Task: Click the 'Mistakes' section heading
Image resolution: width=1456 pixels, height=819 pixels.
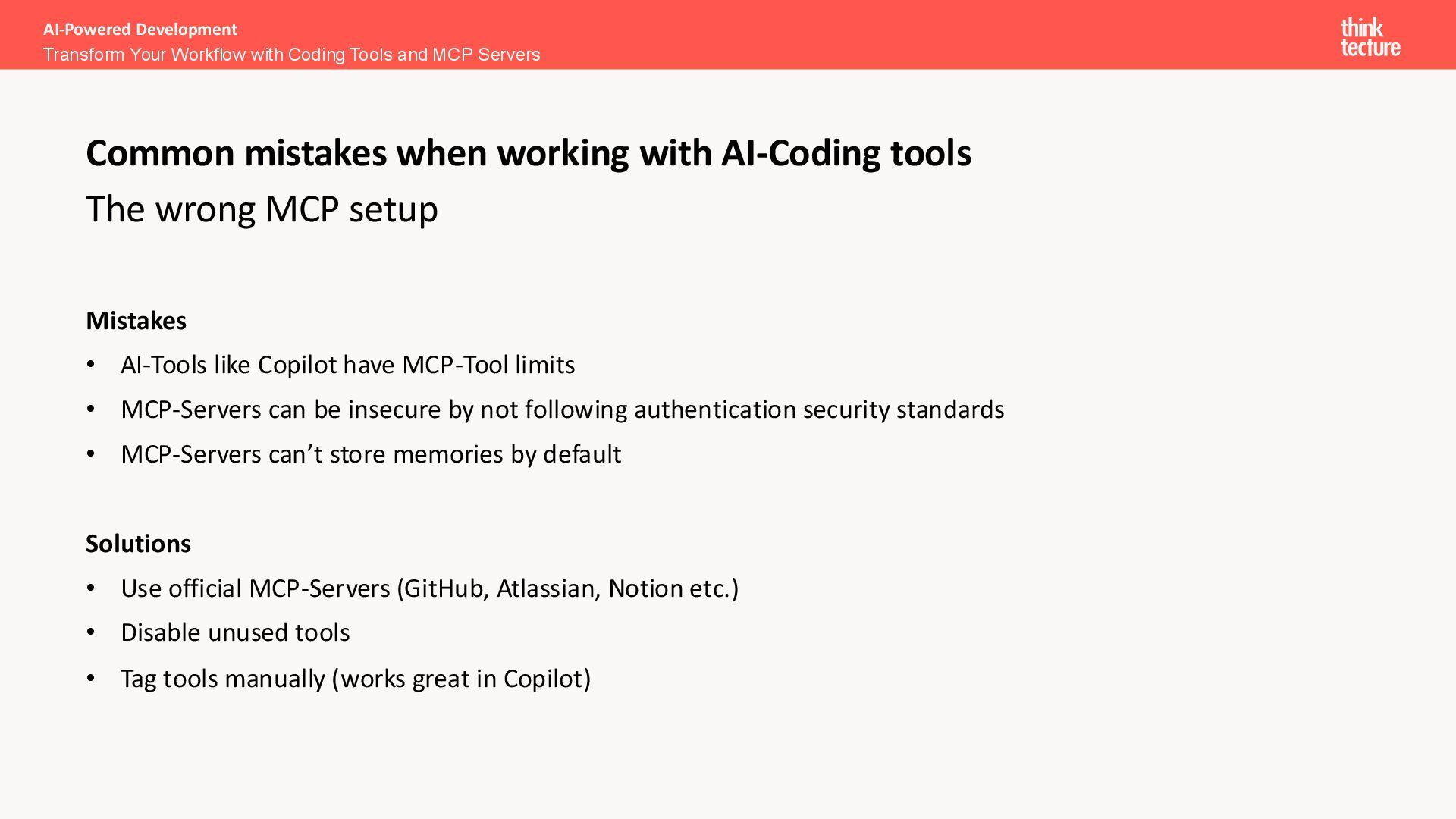Action: 136,321
